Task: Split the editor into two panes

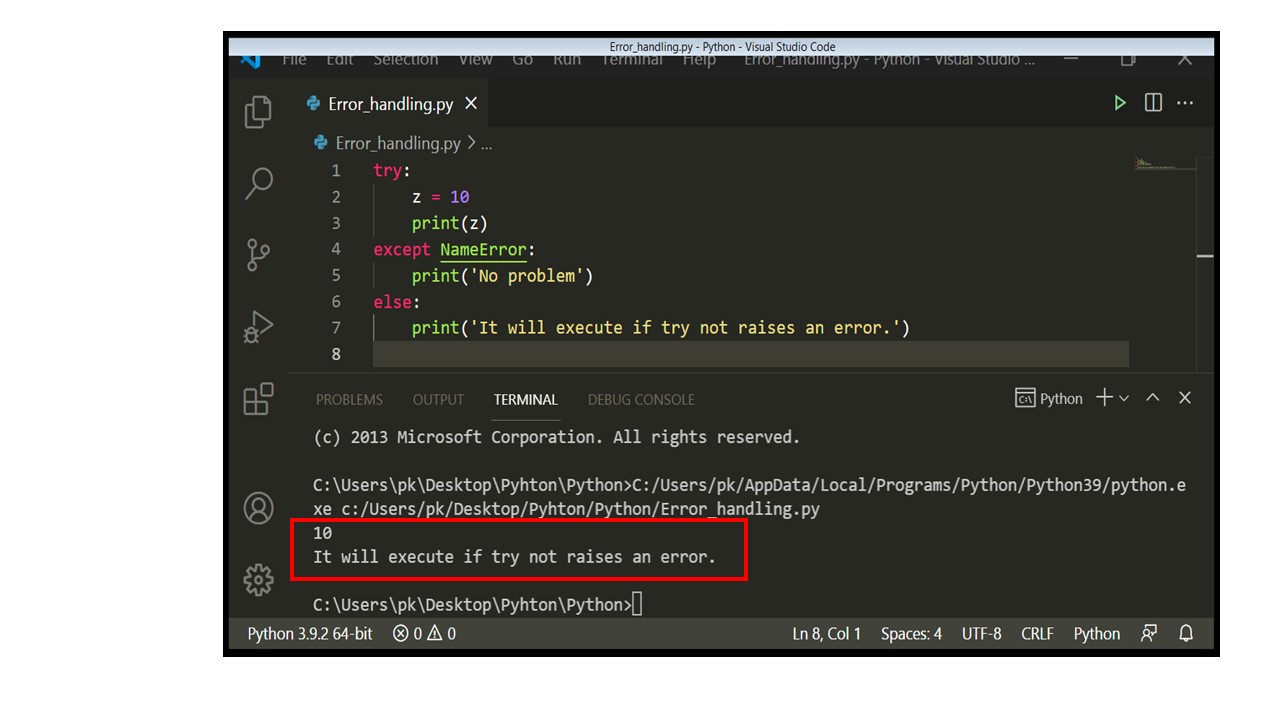Action: [1153, 102]
